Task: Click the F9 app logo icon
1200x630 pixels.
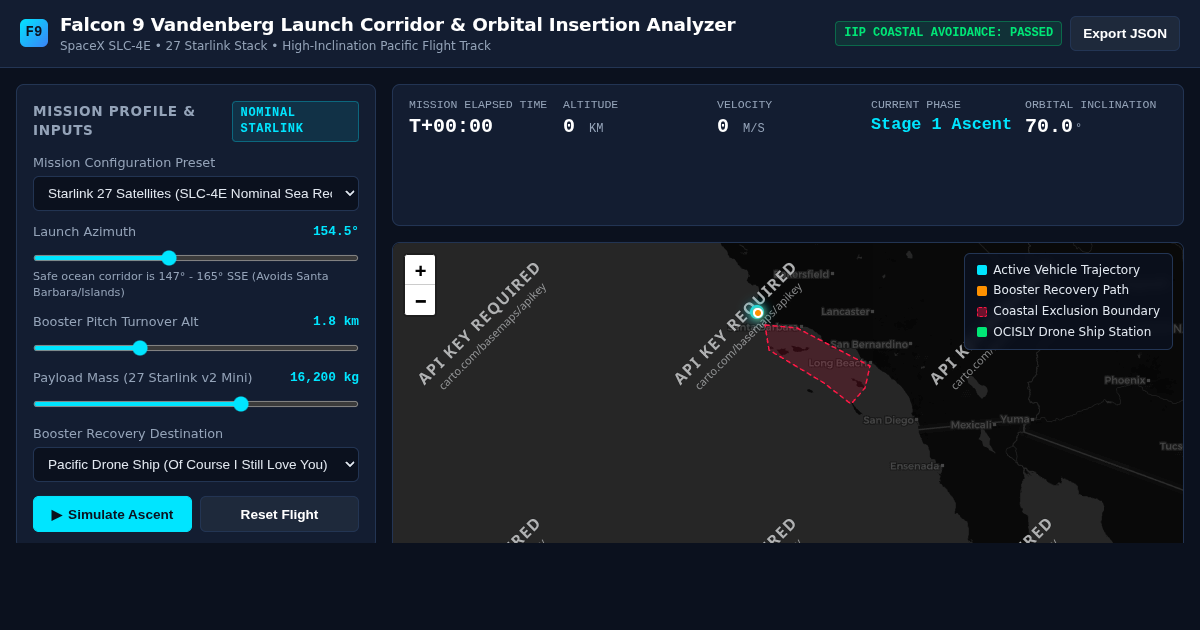Action: [x=34, y=33]
